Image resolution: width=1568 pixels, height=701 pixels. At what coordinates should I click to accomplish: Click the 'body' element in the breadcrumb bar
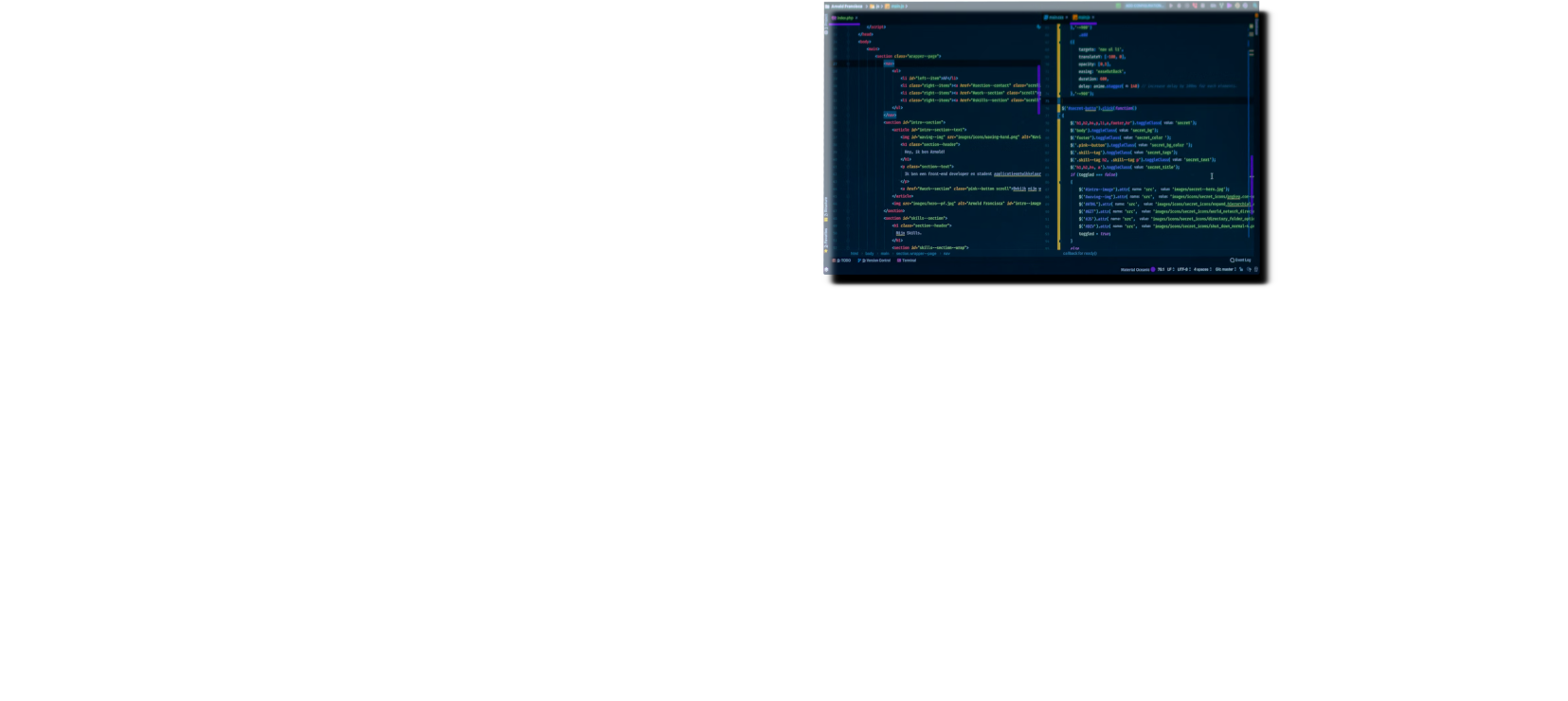pos(870,254)
